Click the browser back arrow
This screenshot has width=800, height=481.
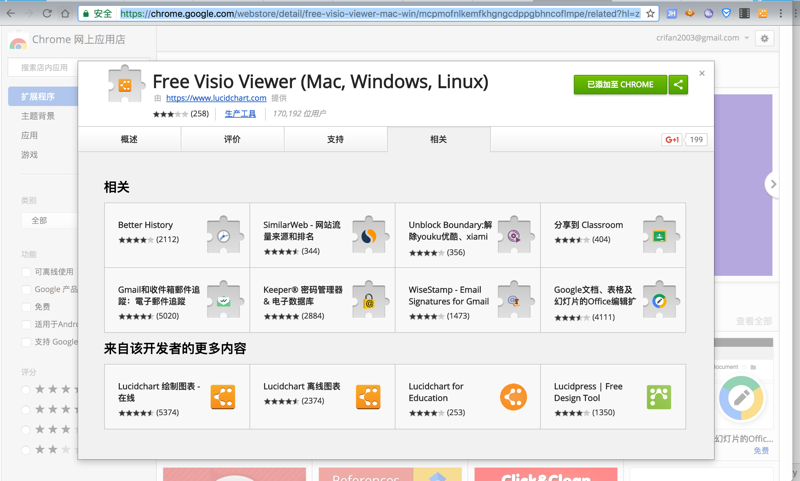pos(11,14)
